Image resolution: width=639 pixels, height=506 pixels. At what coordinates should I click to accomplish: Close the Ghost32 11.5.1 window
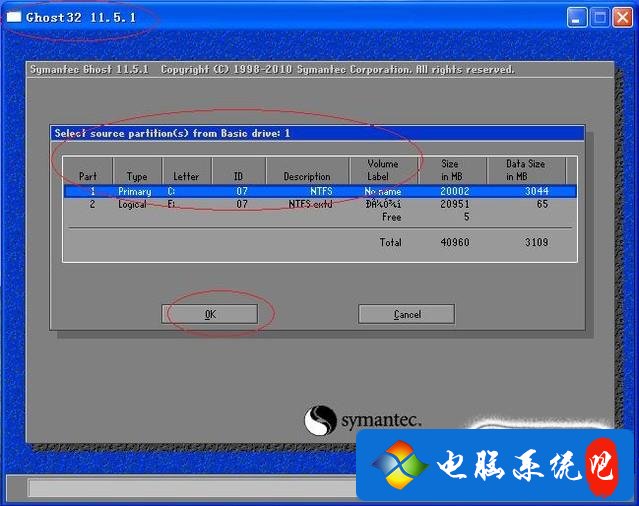[x=623, y=18]
